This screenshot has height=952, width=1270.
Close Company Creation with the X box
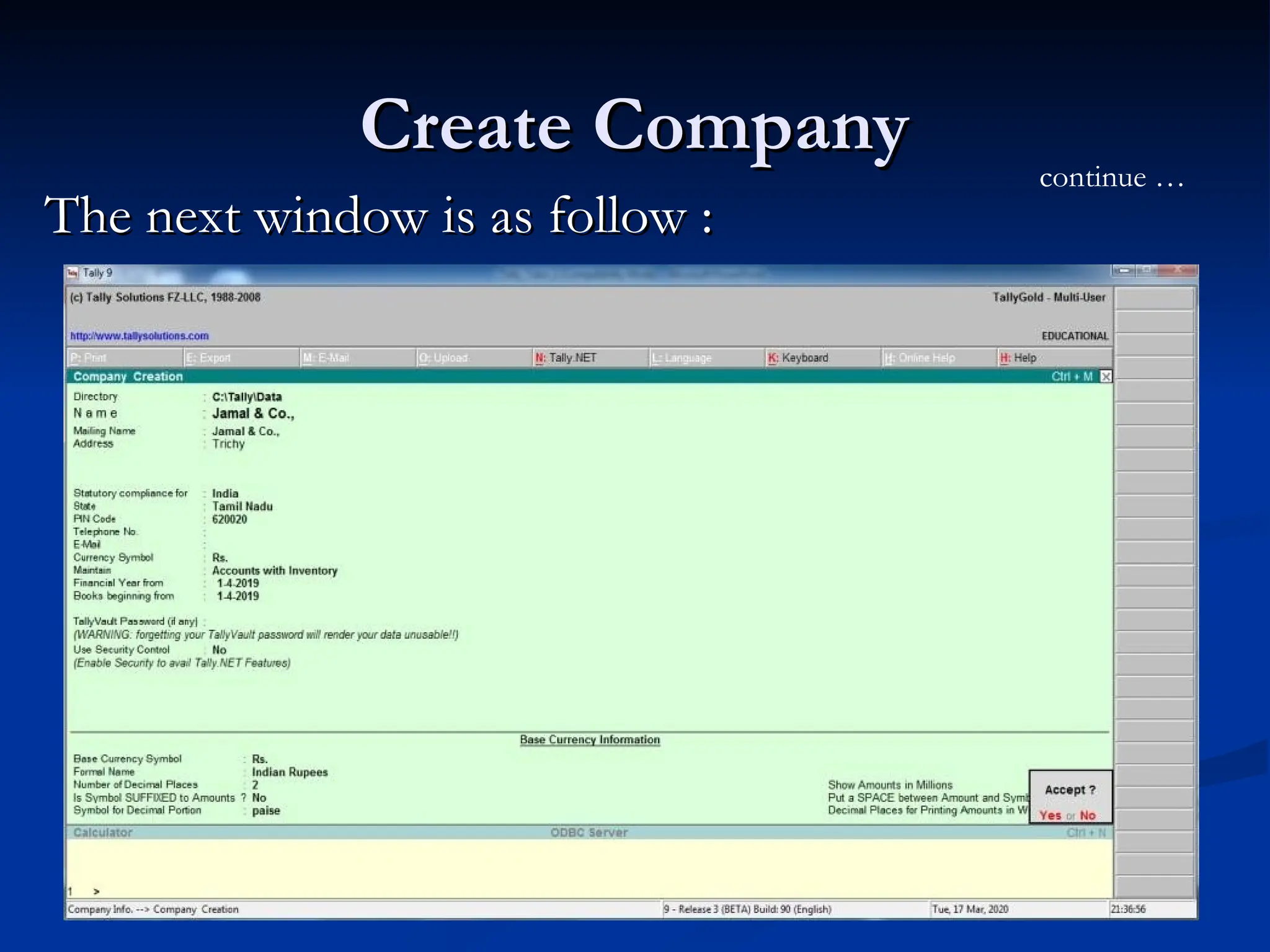pos(1106,376)
